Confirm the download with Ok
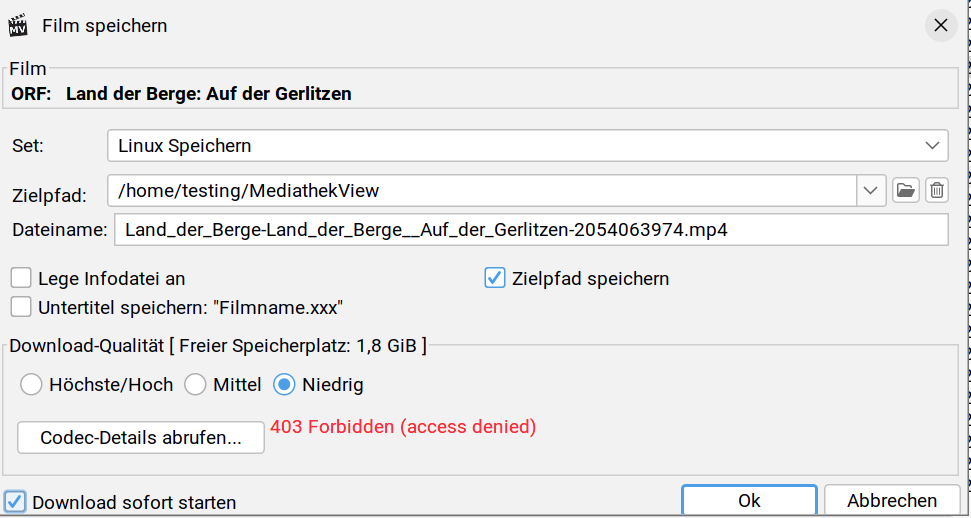The image size is (971, 518). pyautogui.click(x=749, y=501)
